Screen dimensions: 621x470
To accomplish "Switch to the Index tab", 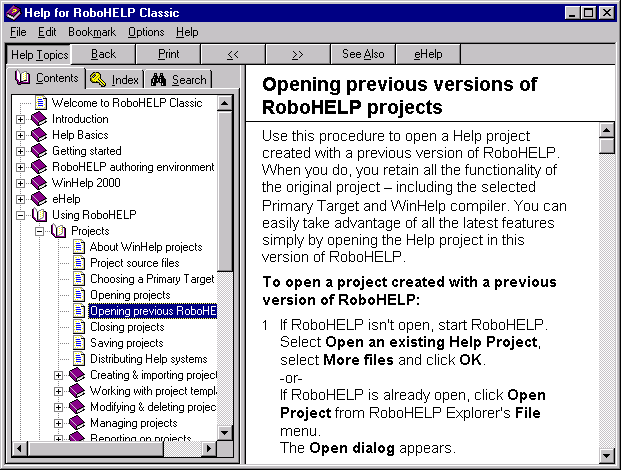I will pos(115,79).
